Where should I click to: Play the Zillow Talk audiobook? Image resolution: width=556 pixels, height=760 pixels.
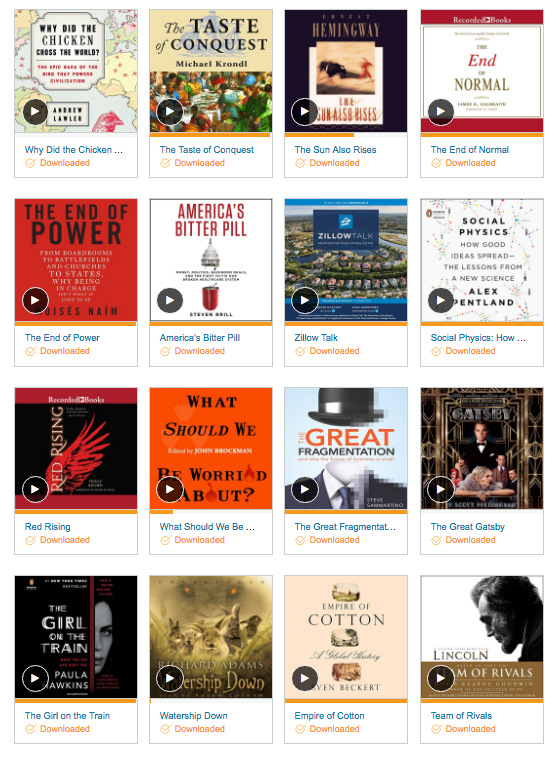(x=304, y=301)
